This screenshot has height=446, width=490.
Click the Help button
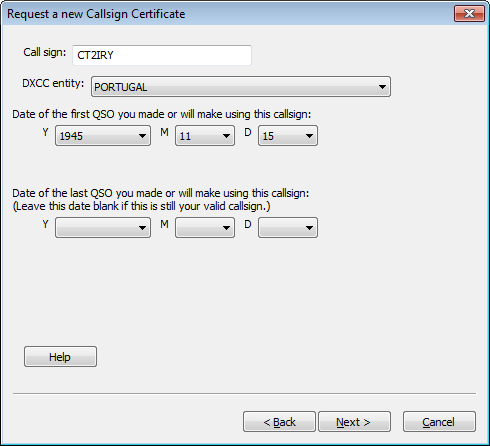60,357
